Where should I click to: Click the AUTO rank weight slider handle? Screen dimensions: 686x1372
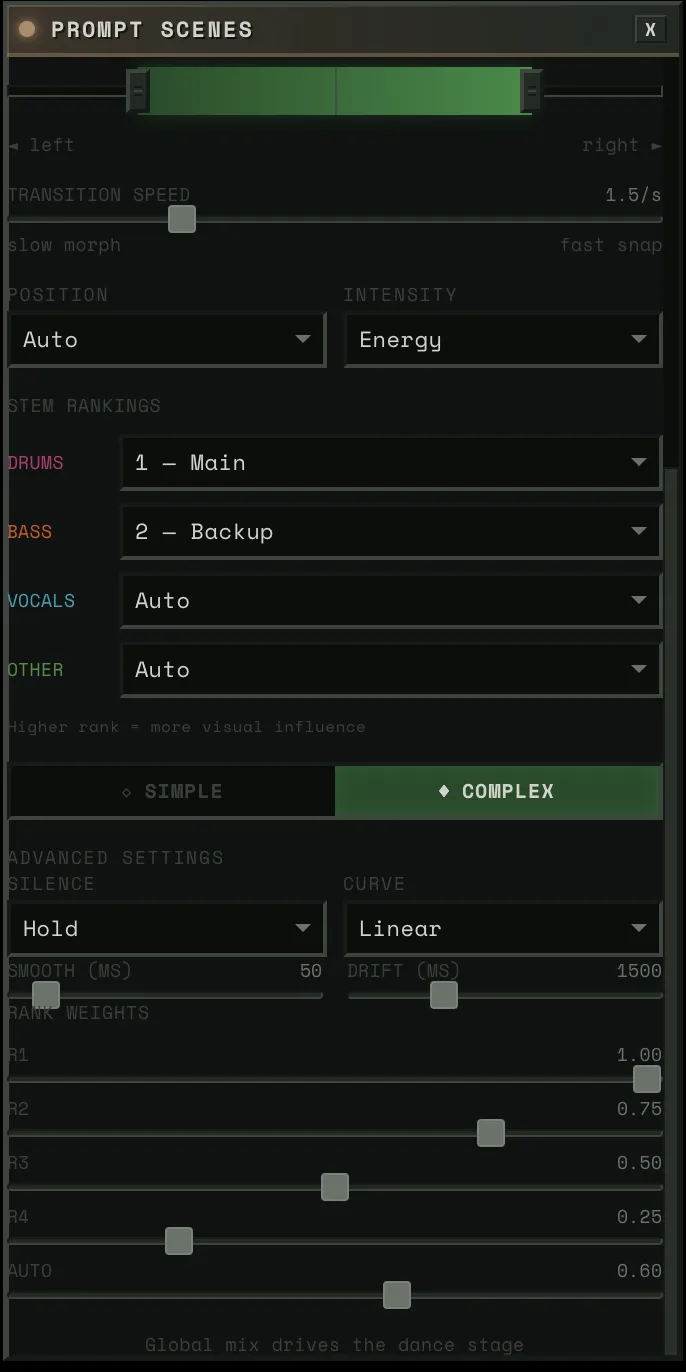coord(396,1295)
